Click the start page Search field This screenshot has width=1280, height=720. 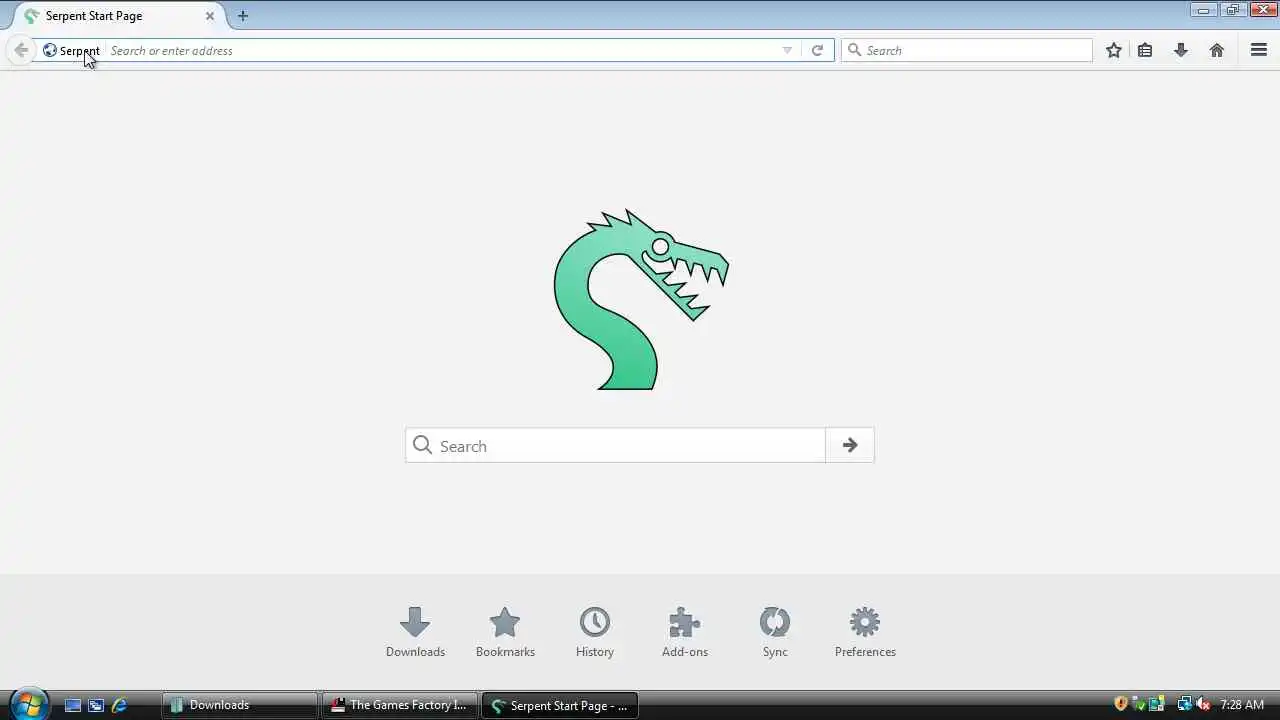point(615,446)
